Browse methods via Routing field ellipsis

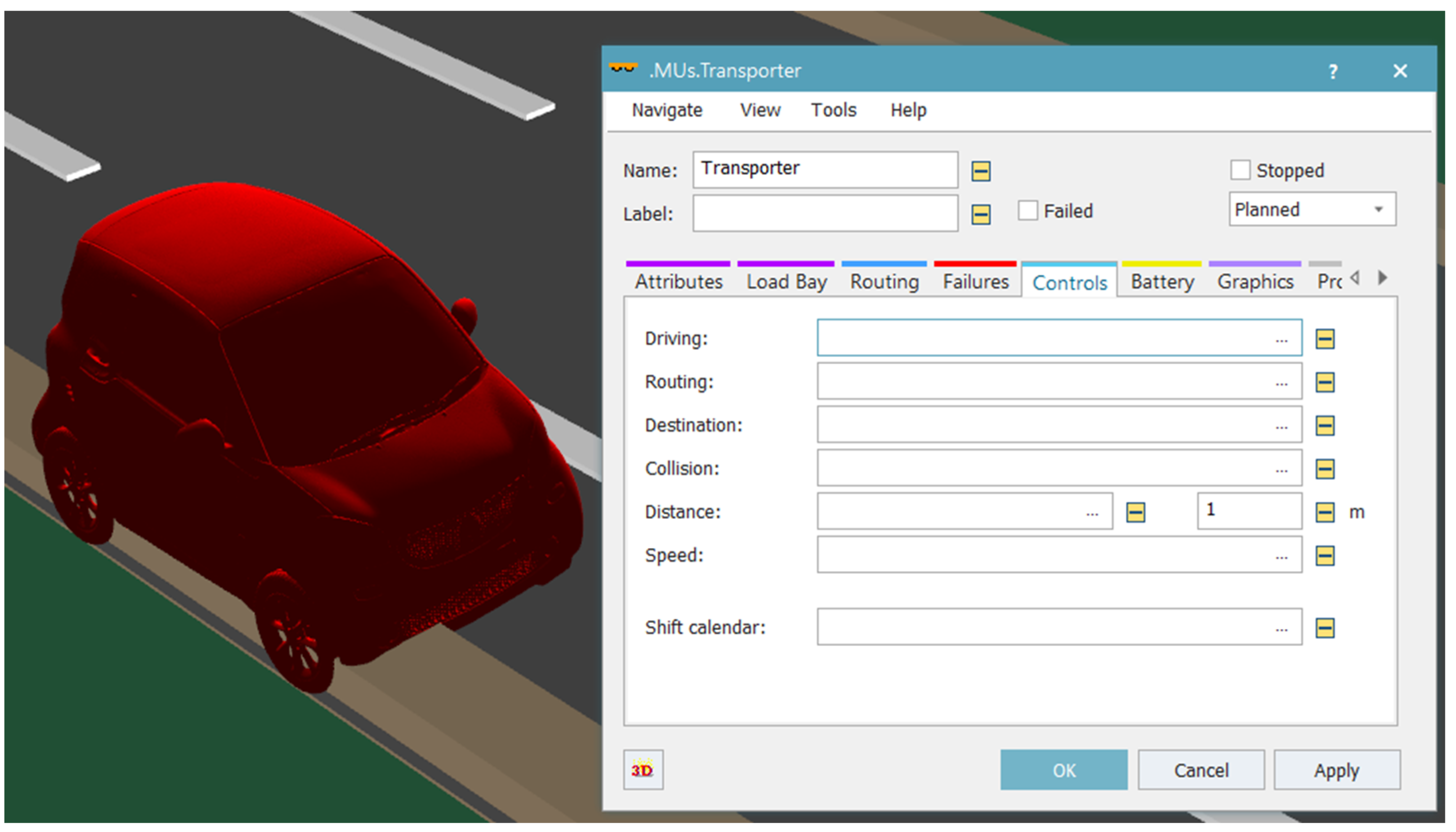pyautogui.click(x=1281, y=383)
